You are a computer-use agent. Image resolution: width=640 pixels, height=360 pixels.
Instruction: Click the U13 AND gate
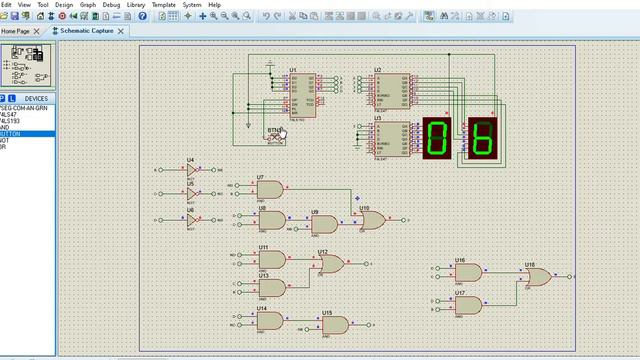[x=272, y=288]
